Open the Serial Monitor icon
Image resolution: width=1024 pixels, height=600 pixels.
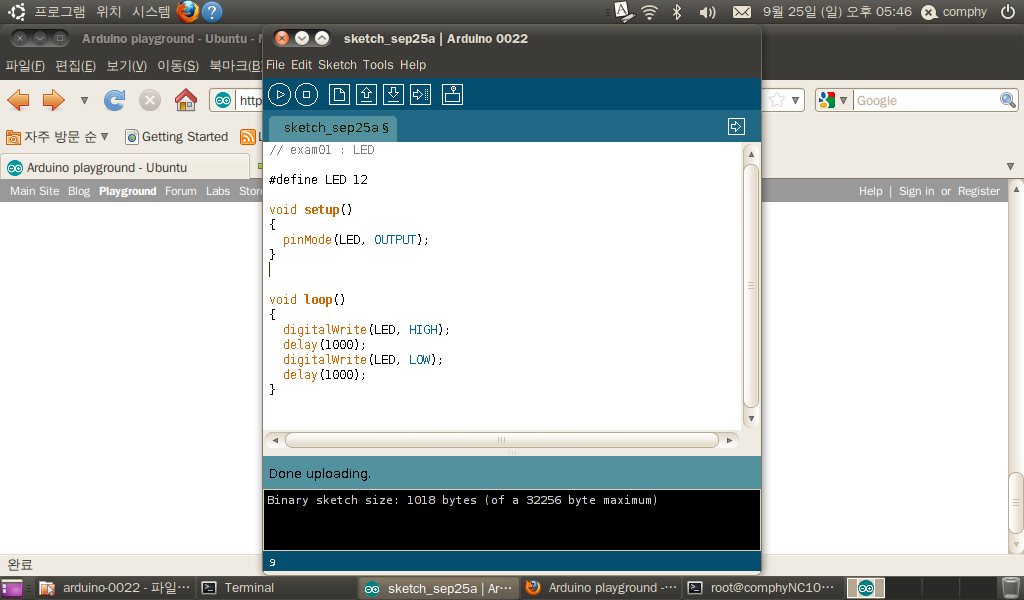tap(452, 95)
